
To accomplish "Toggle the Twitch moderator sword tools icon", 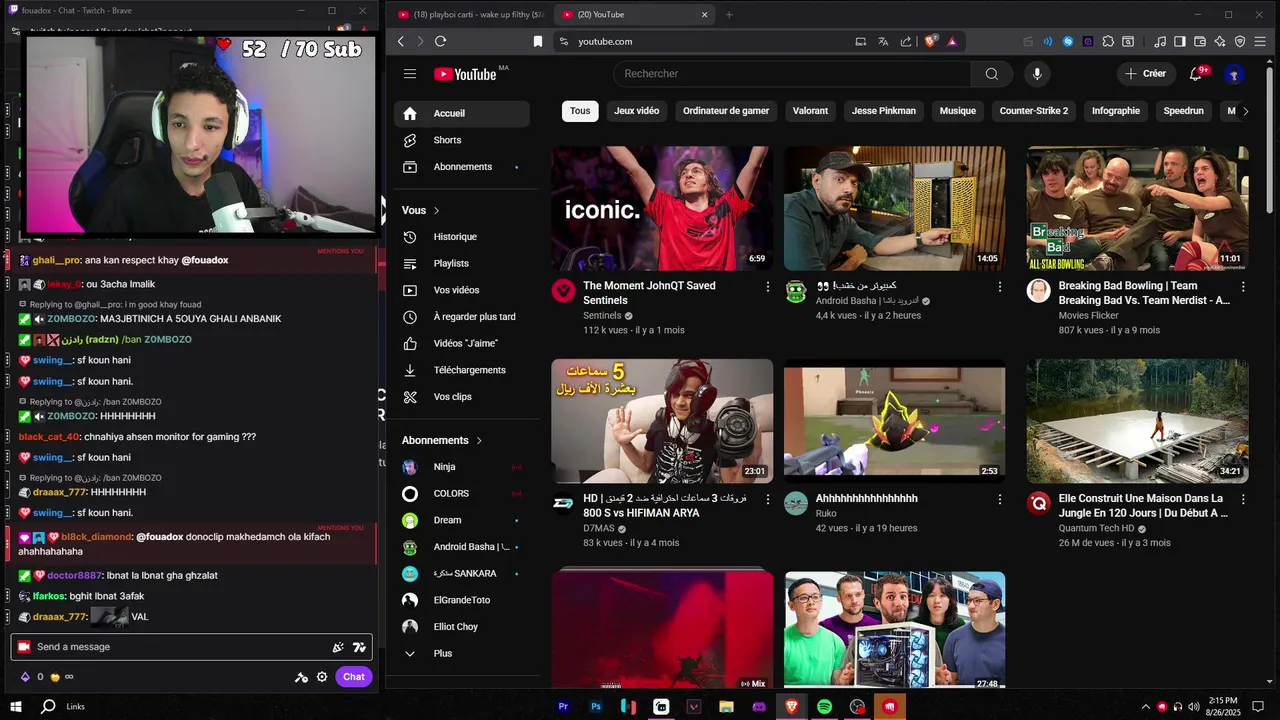I will [x=301, y=677].
